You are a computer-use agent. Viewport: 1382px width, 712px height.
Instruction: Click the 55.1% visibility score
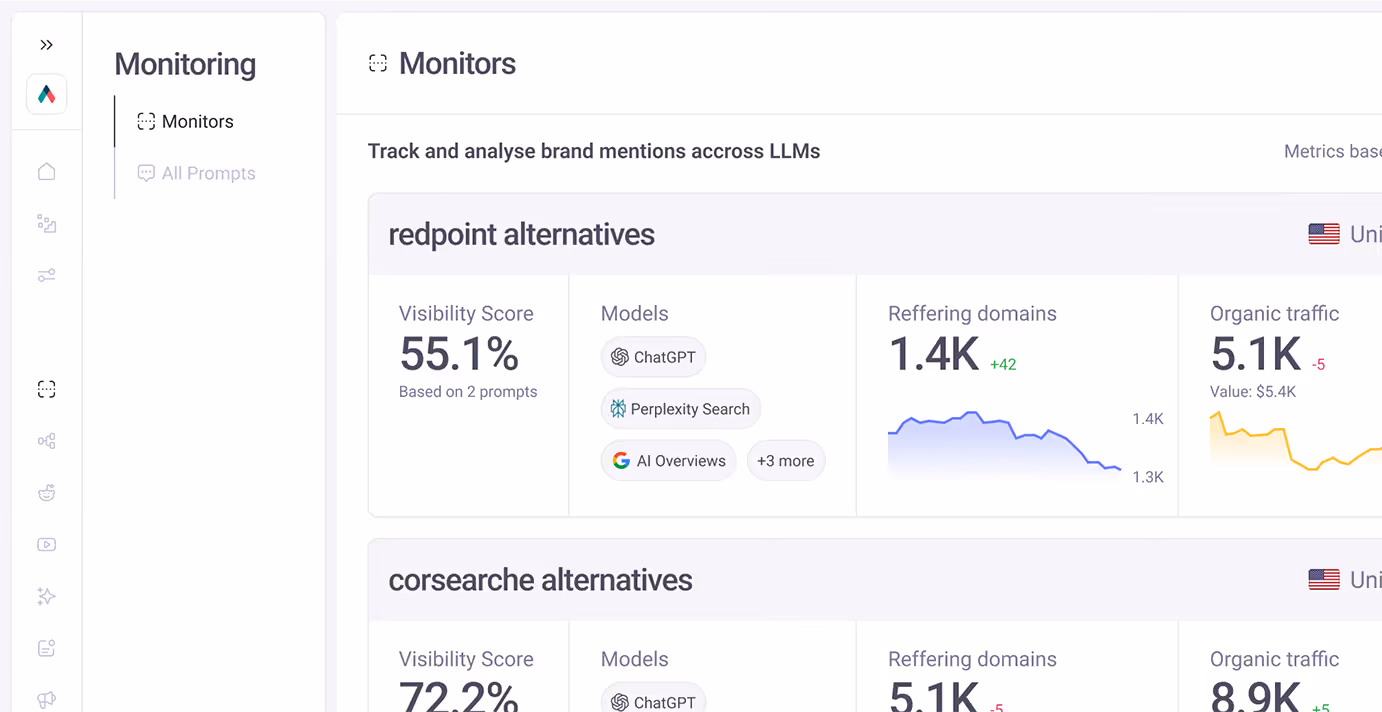click(459, 353)
